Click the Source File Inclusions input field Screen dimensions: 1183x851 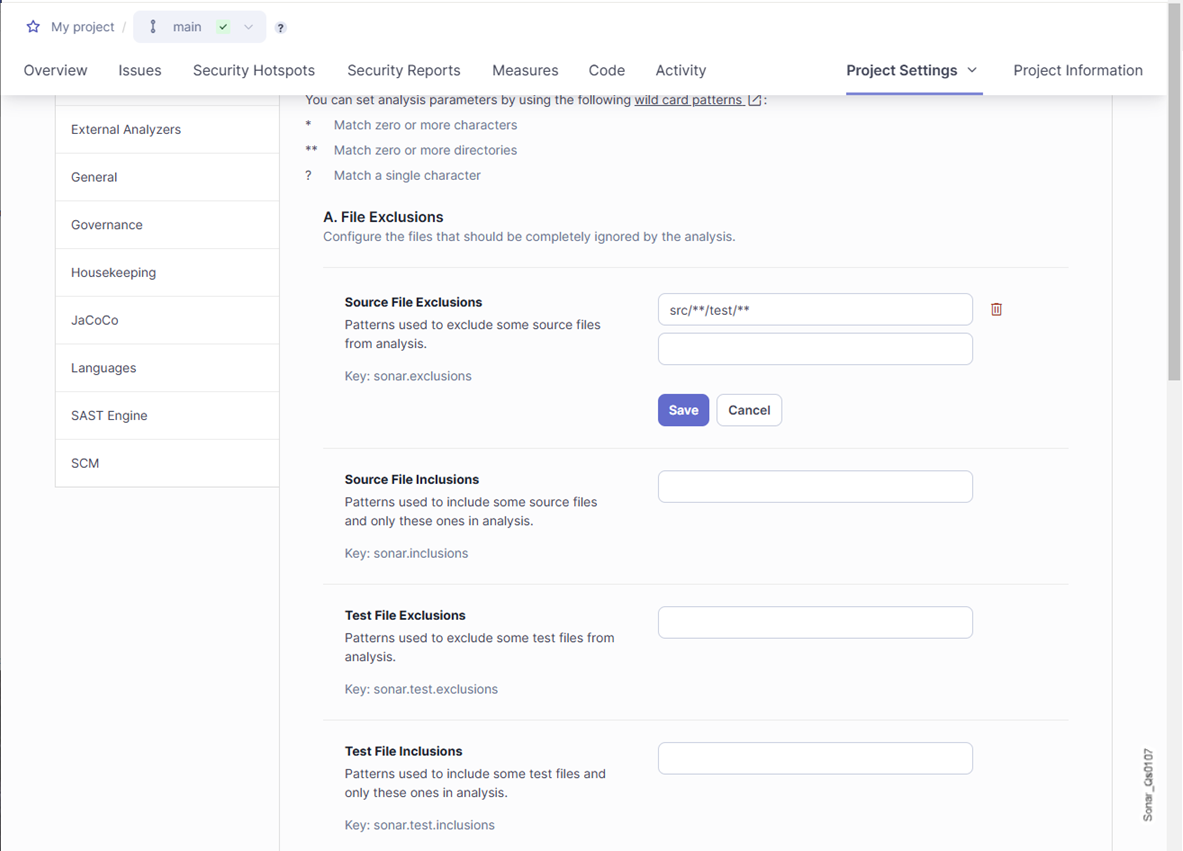(x=814, y=486)
